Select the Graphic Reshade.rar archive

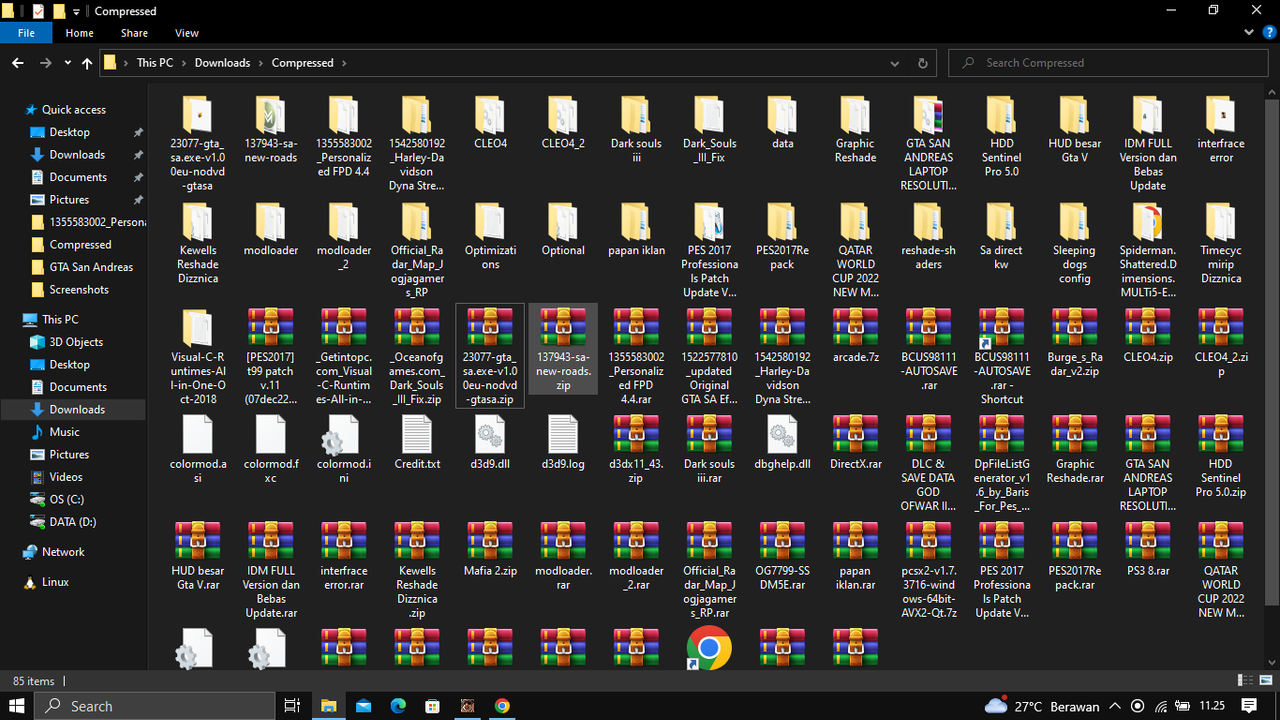point(1075,451)
